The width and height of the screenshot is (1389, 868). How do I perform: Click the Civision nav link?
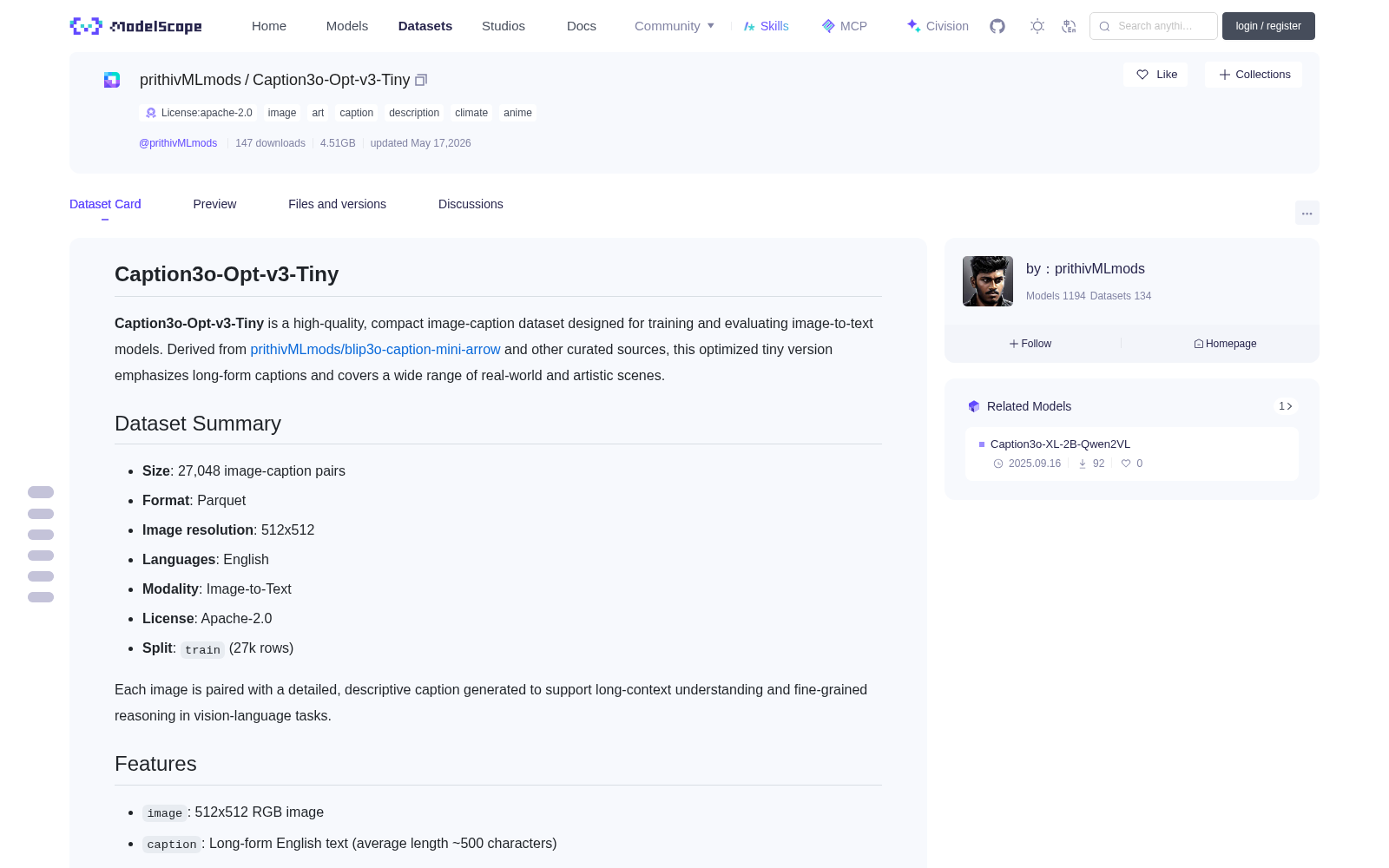(938, 26)
